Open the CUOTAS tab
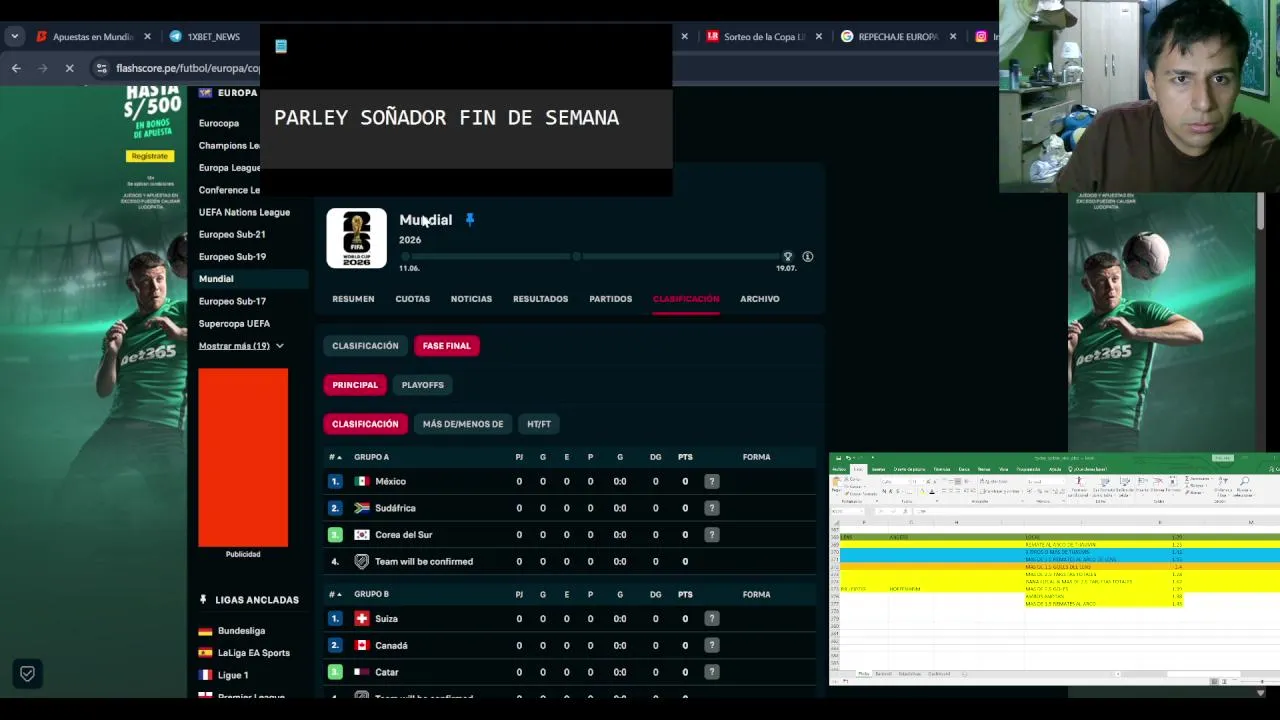Screen dimensions: 1280x720 click(x=412, y=299)
